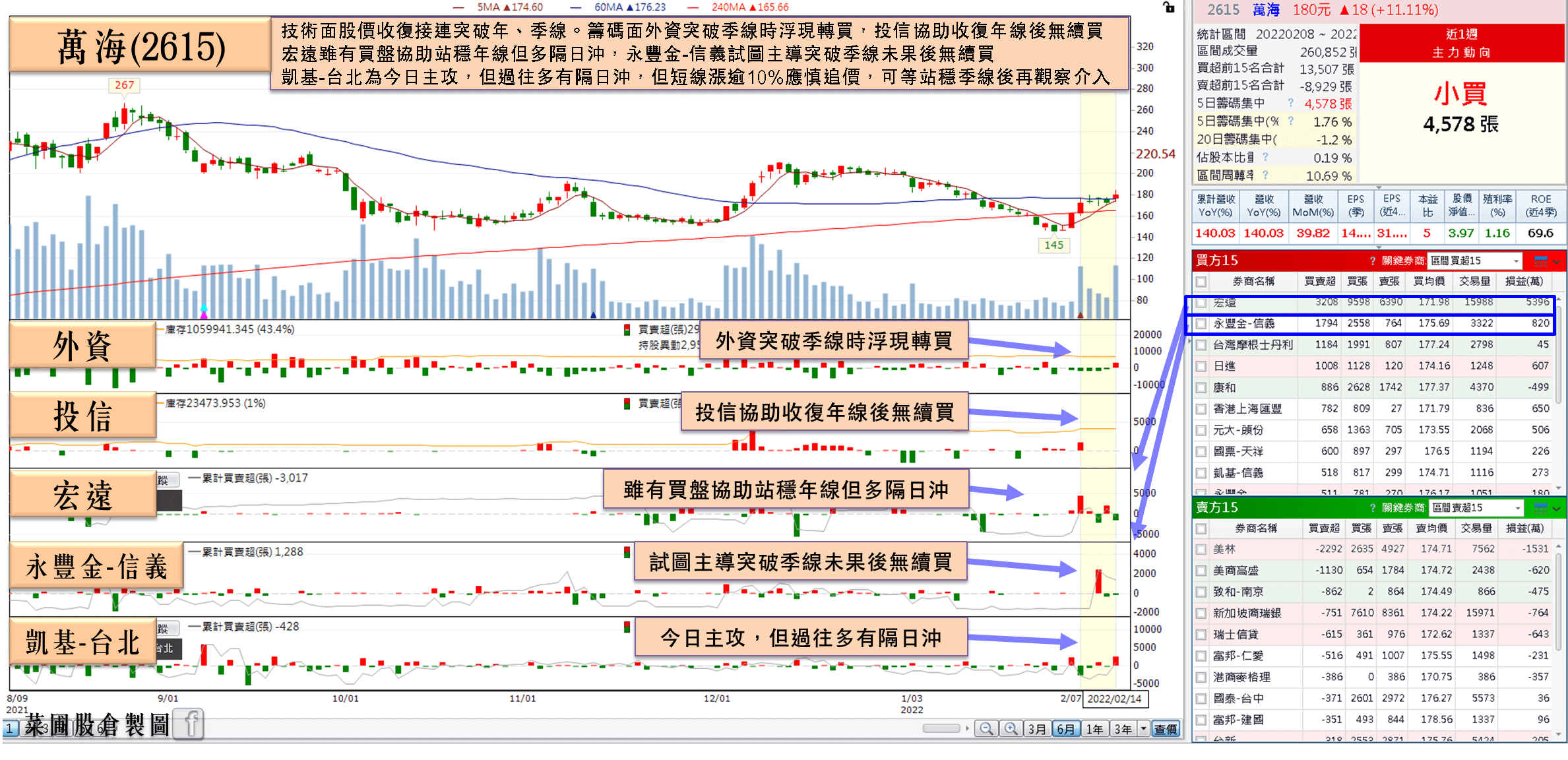Click help question mark in 賣方15 header

coord(1373,507)
